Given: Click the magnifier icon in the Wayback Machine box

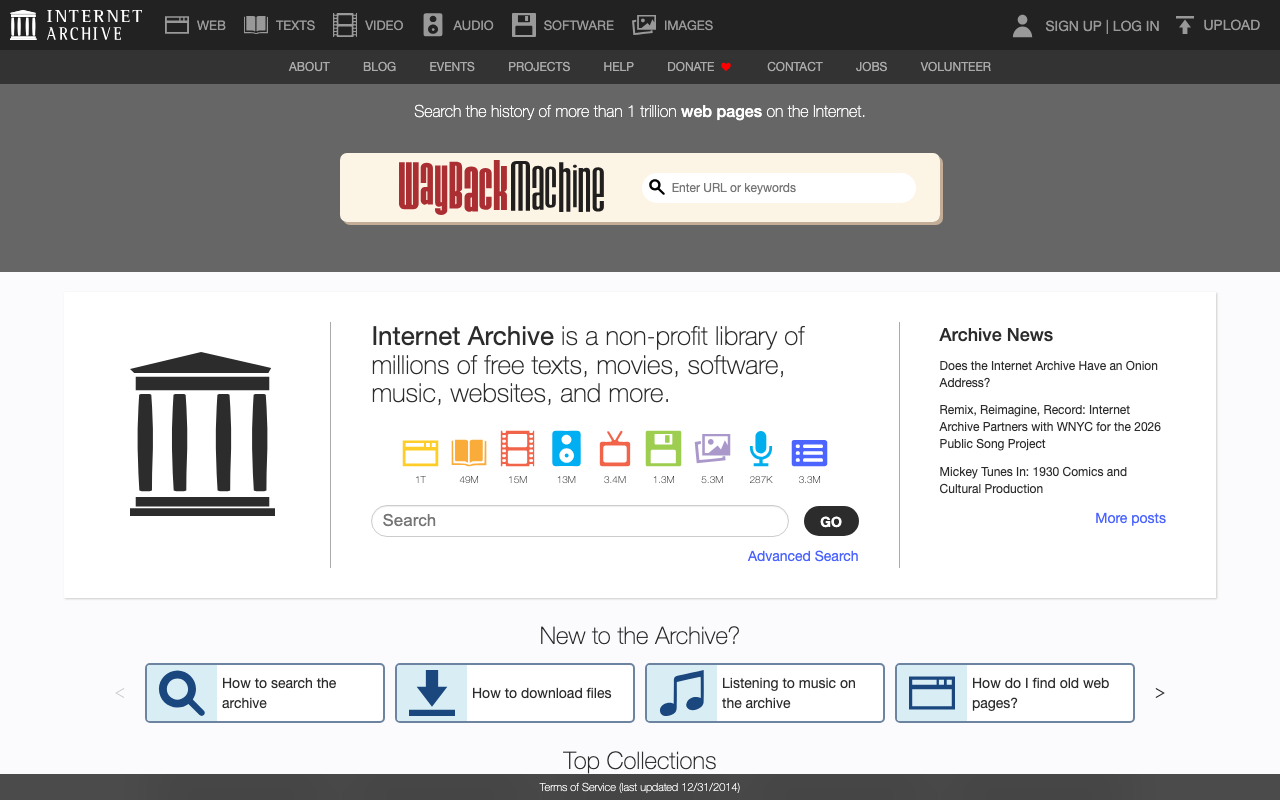Looking at the screenshot, I should pyautogui.click(x=657, y=187).
